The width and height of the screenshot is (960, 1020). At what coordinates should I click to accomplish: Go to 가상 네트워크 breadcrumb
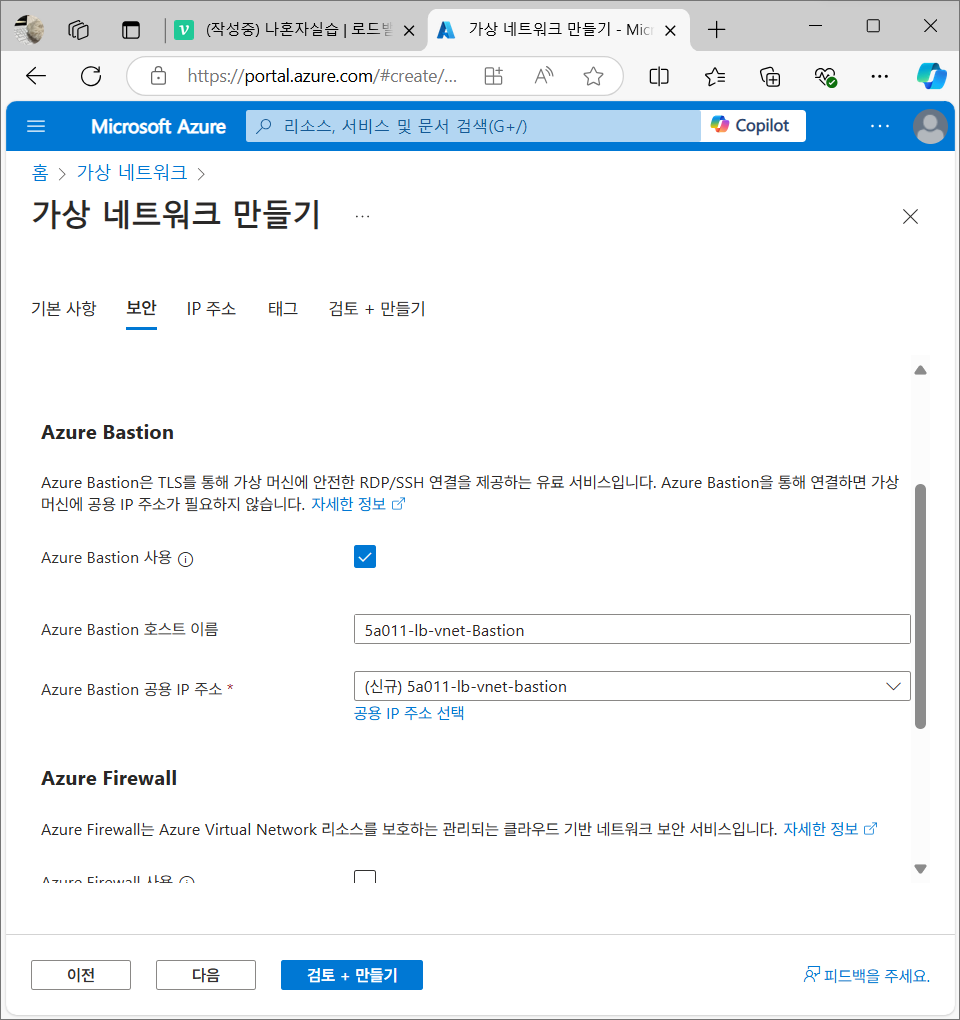[x=132, y=172]
